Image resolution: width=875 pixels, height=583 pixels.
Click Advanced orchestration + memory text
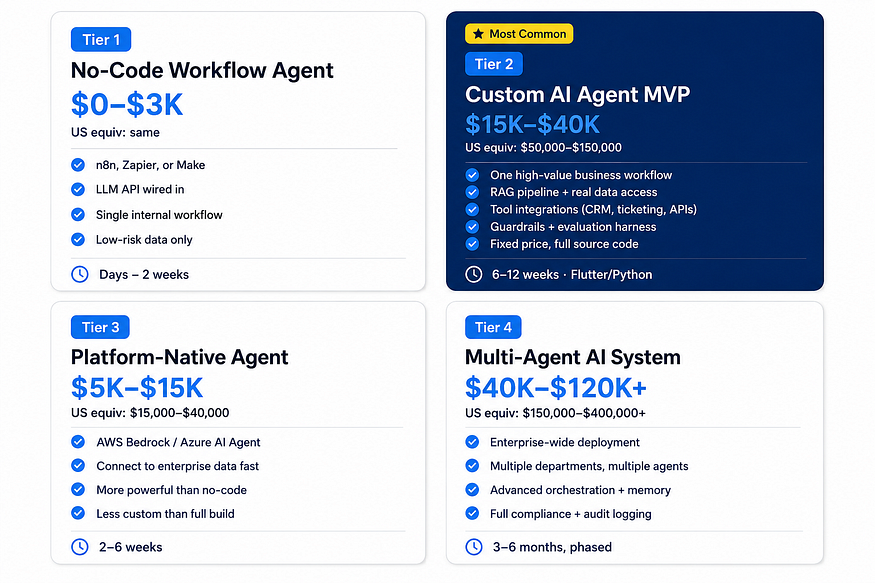coord(580,490)
